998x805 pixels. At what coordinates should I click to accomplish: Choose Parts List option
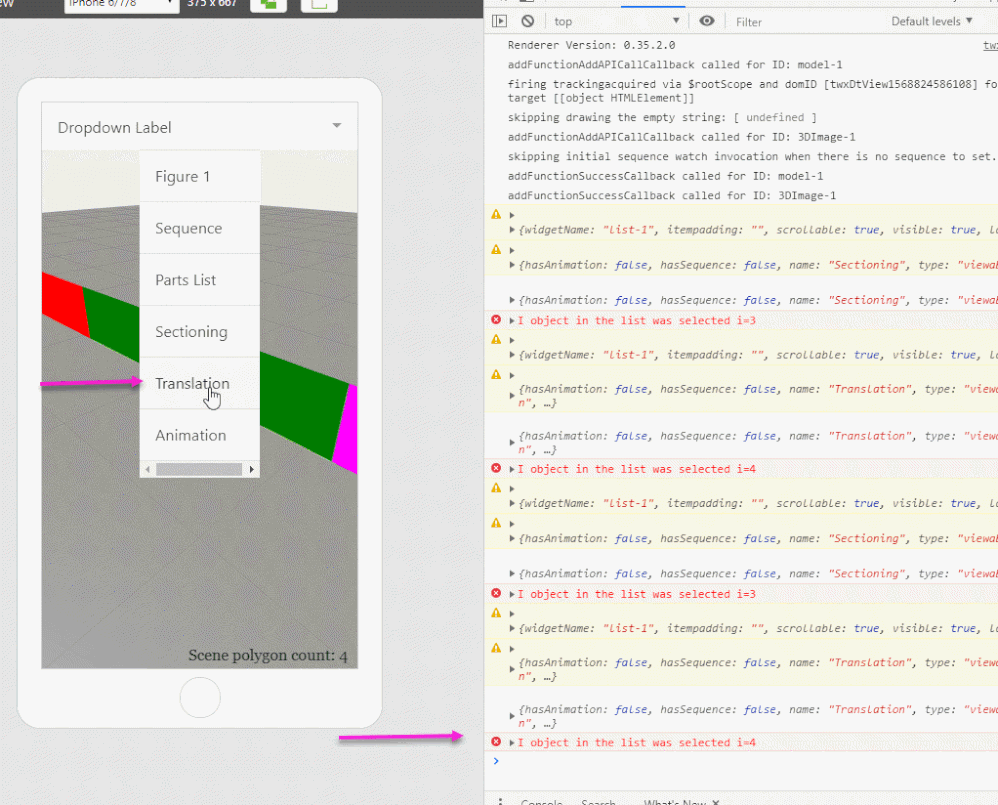(185, 280)
